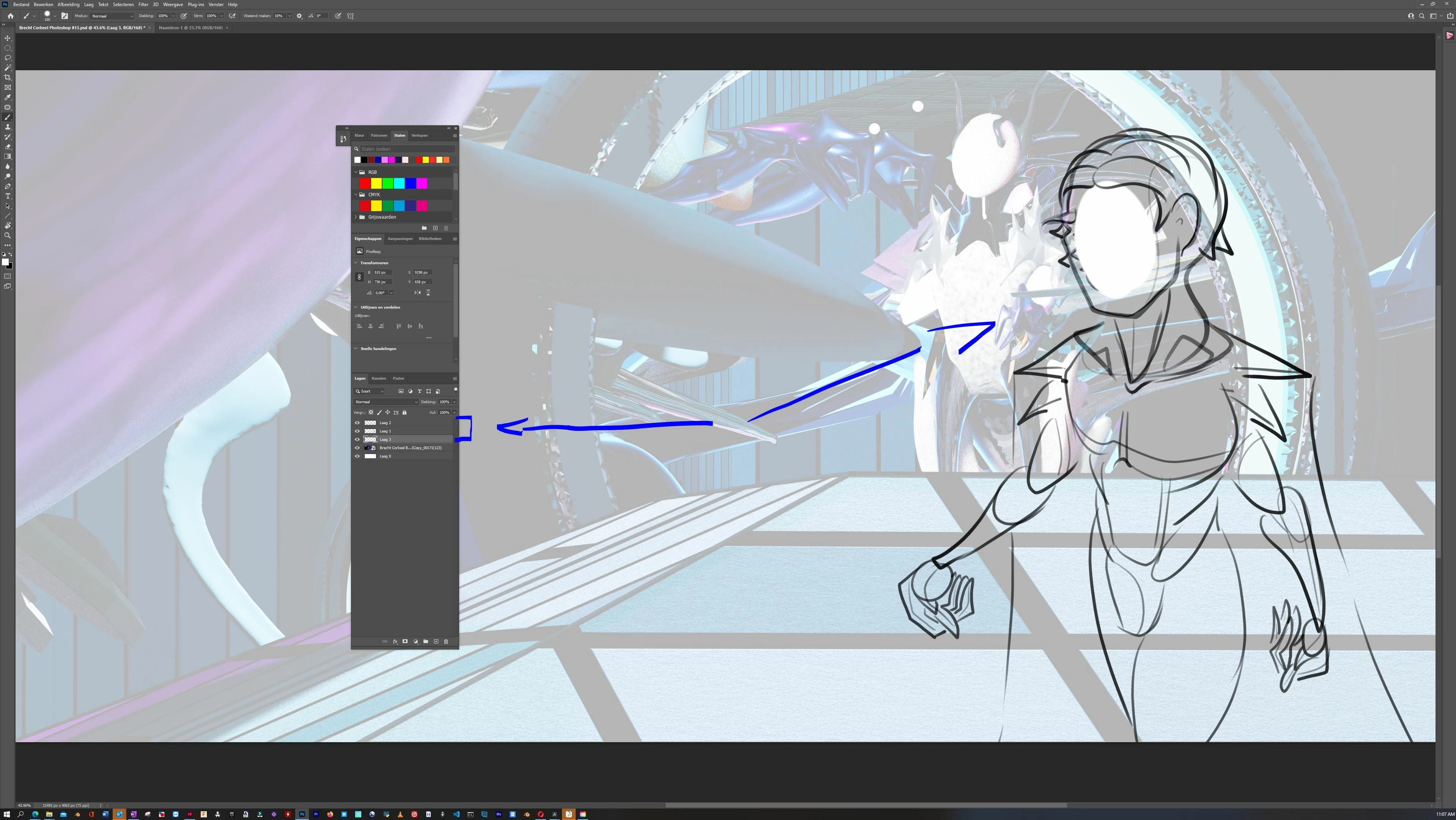Select the Eyedropper tool
Image resolution: width=1456 pixels, height=820 pixels.
click(7, 97)
